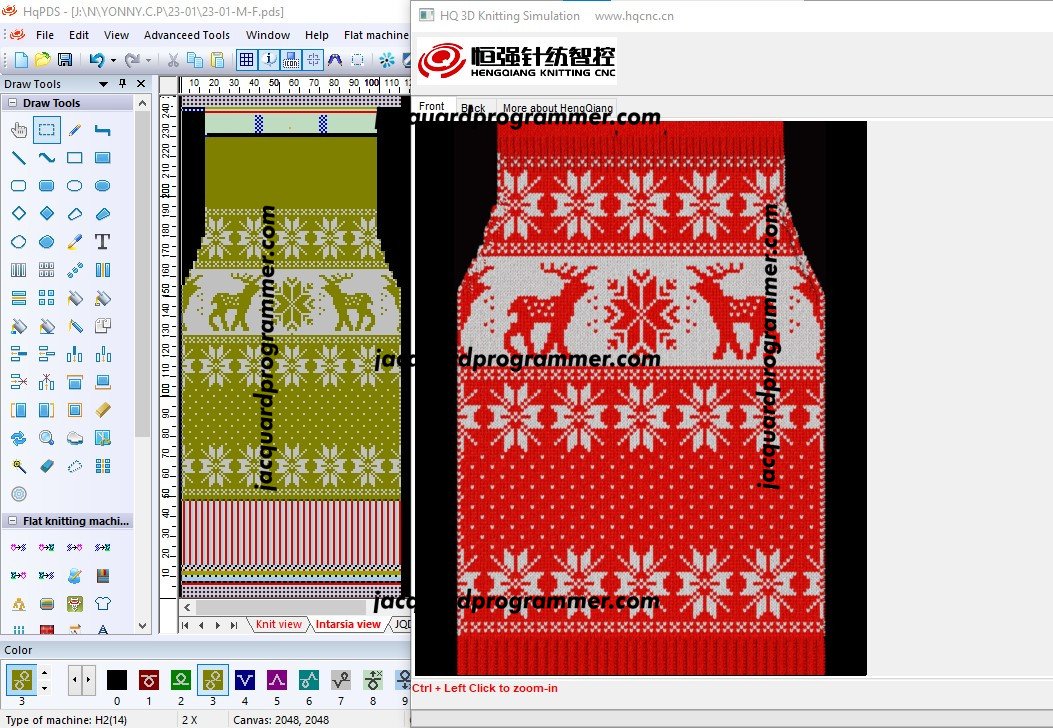The image size is (1053, 728).
Task: Collapse the Flat knitting machine section
Action: (x=12, y=521)
